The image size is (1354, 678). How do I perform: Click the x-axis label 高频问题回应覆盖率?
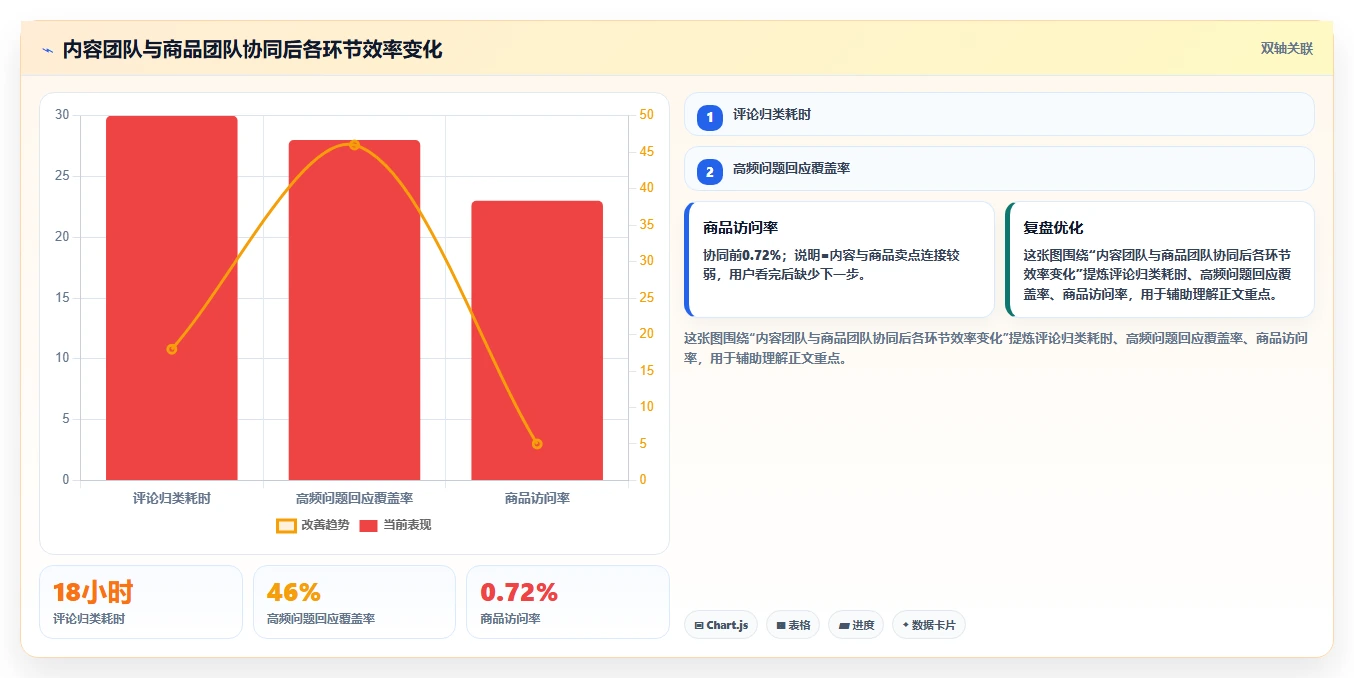pyautogui.click(x=354, y=497)
